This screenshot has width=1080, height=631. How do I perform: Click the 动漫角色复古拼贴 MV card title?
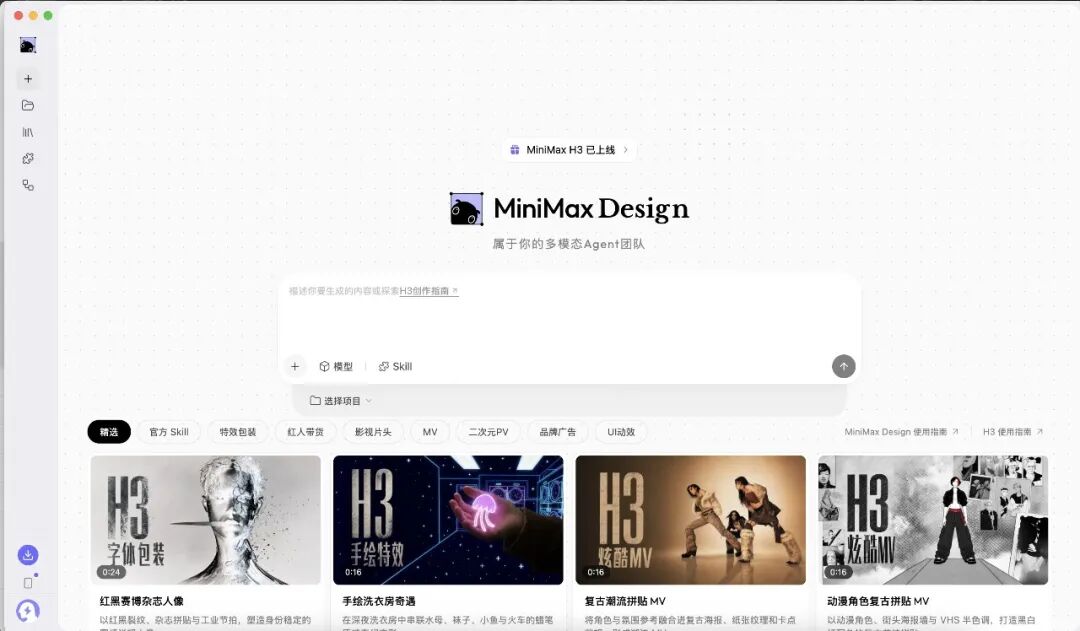coord(878,601)
